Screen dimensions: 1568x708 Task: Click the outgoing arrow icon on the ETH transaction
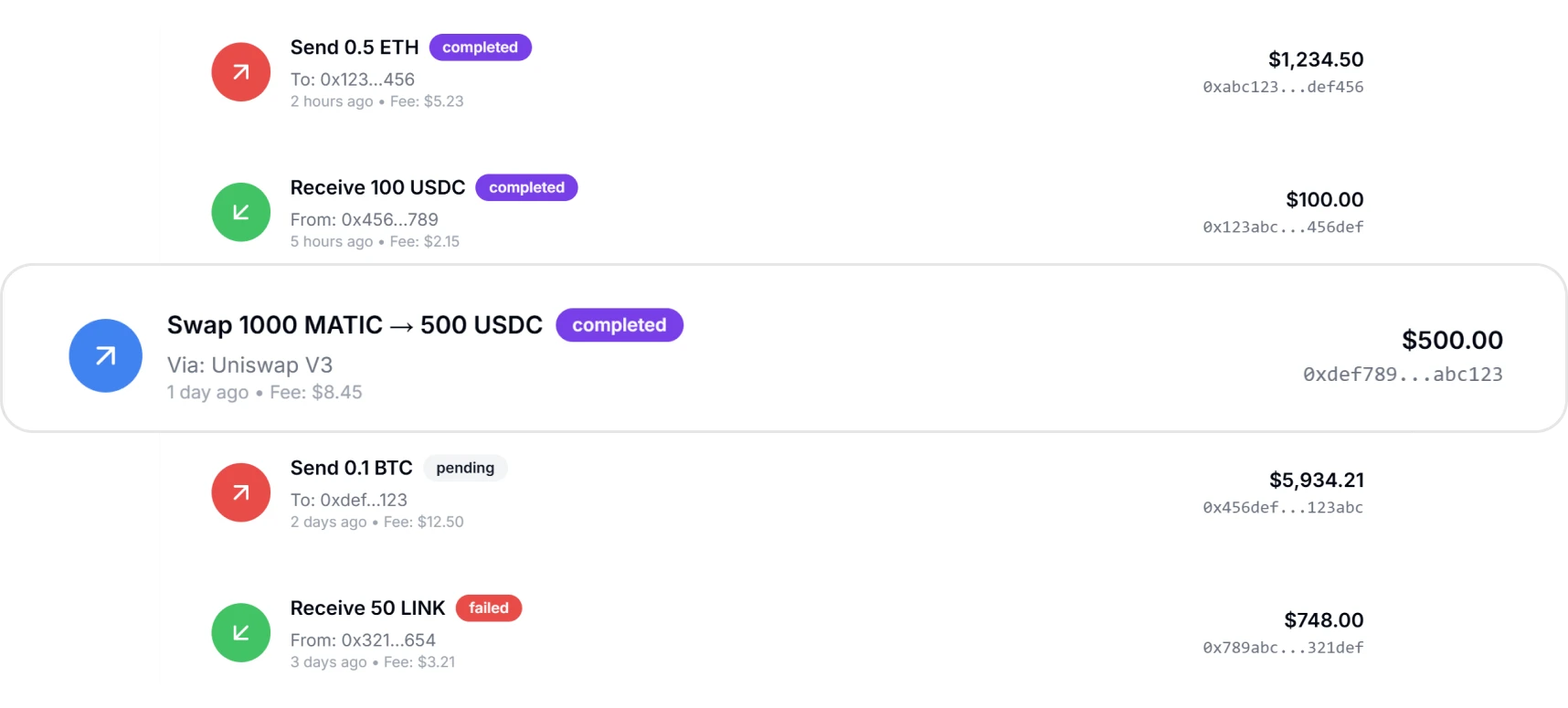(x=240, y=70)
